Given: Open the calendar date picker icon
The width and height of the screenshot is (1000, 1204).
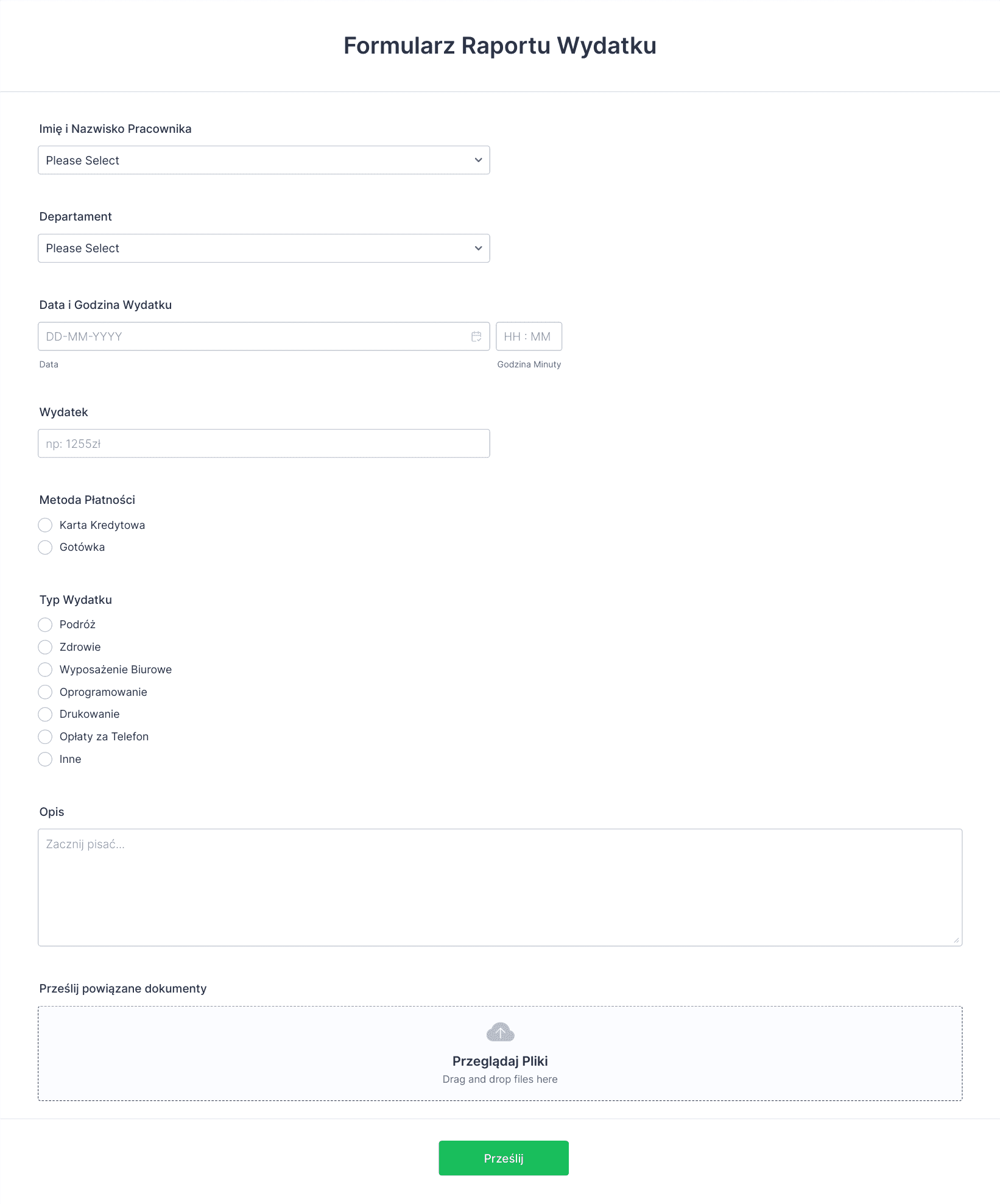Looking at the screenshot, I should pos(476,336).
